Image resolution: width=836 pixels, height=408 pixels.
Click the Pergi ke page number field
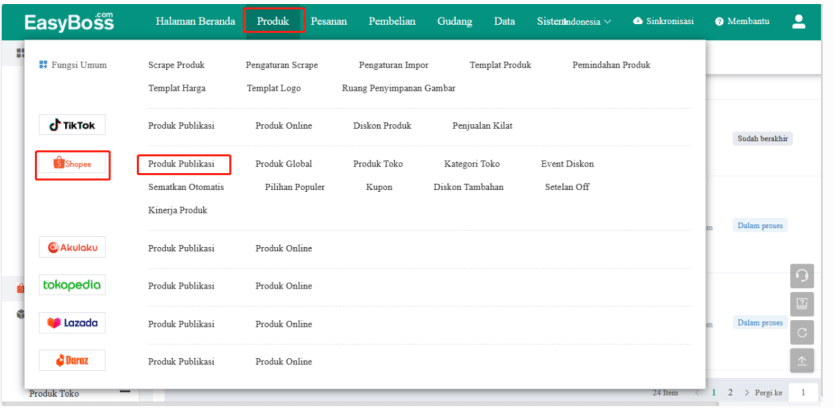tap(803, 393)
